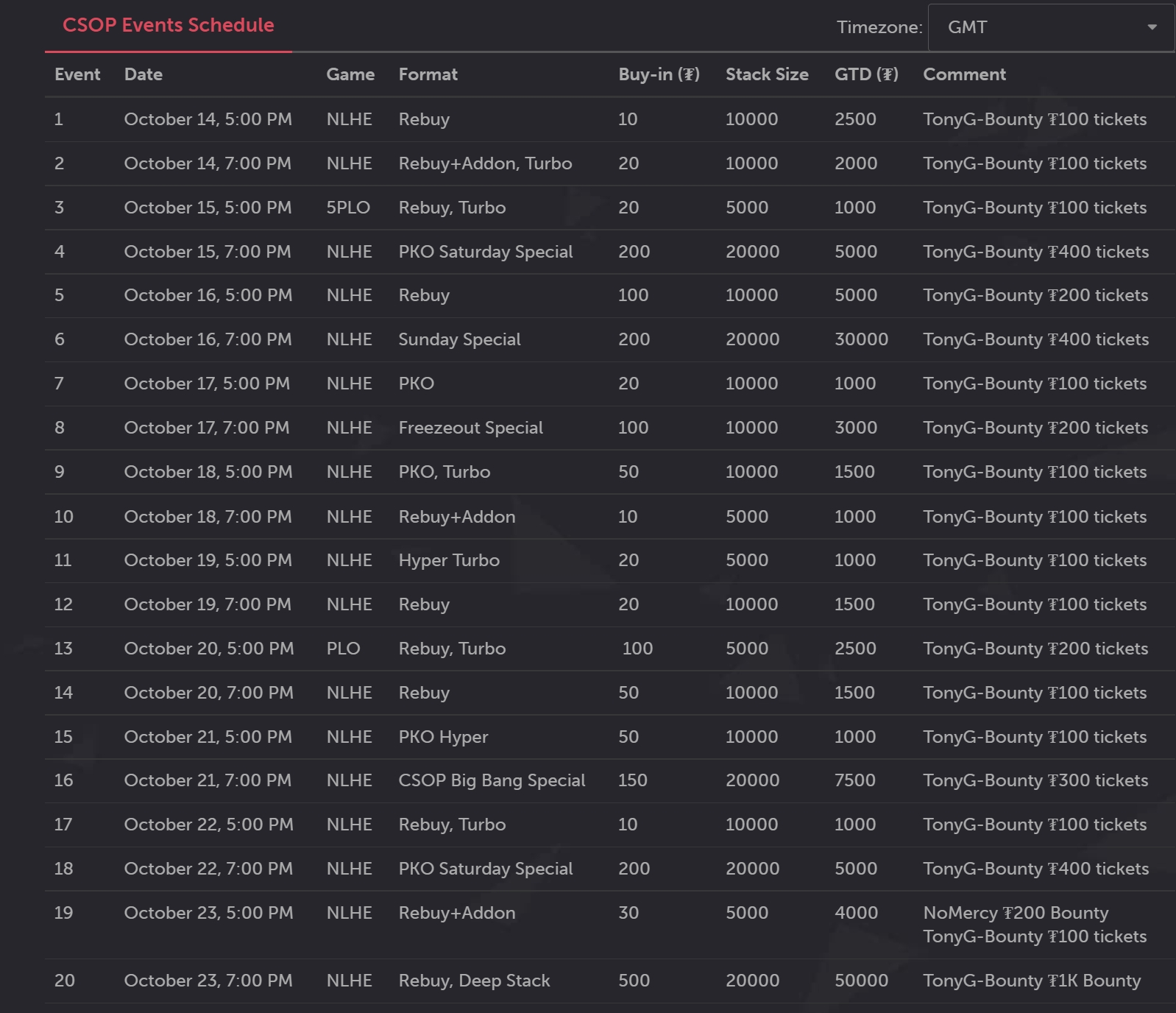Click the NoMercy ₮200 Bounty comment
1176x1013 pixels.
pyautogui.click(x=1016, y=913)
